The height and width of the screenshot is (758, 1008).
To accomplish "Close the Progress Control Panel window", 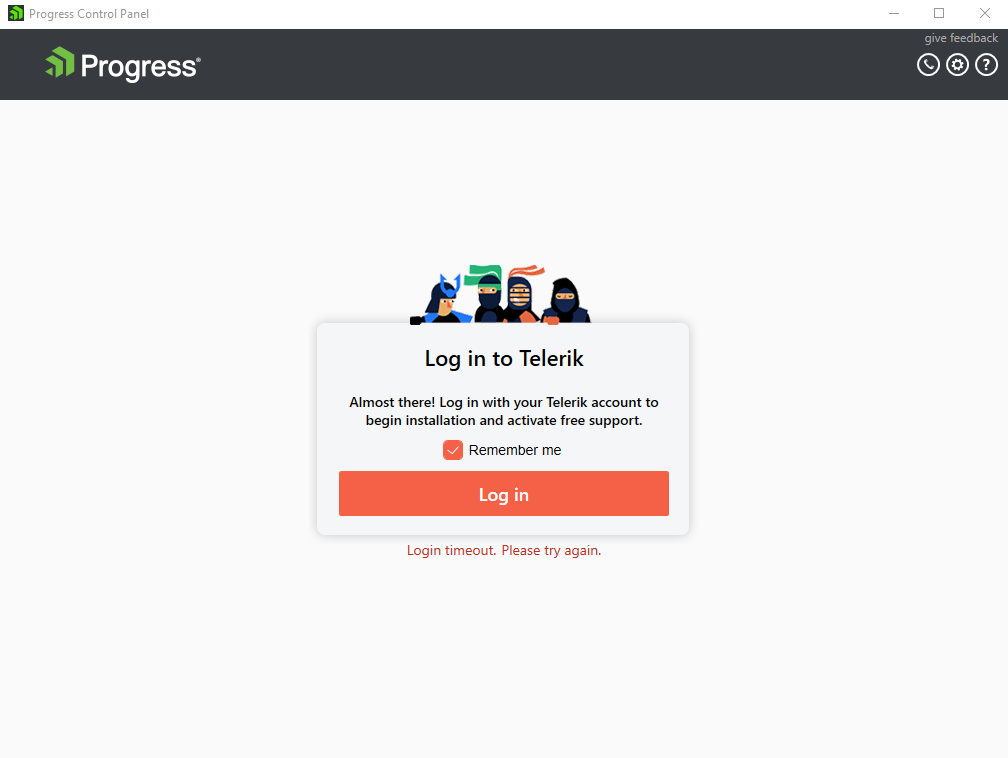I will coord(984,14).
